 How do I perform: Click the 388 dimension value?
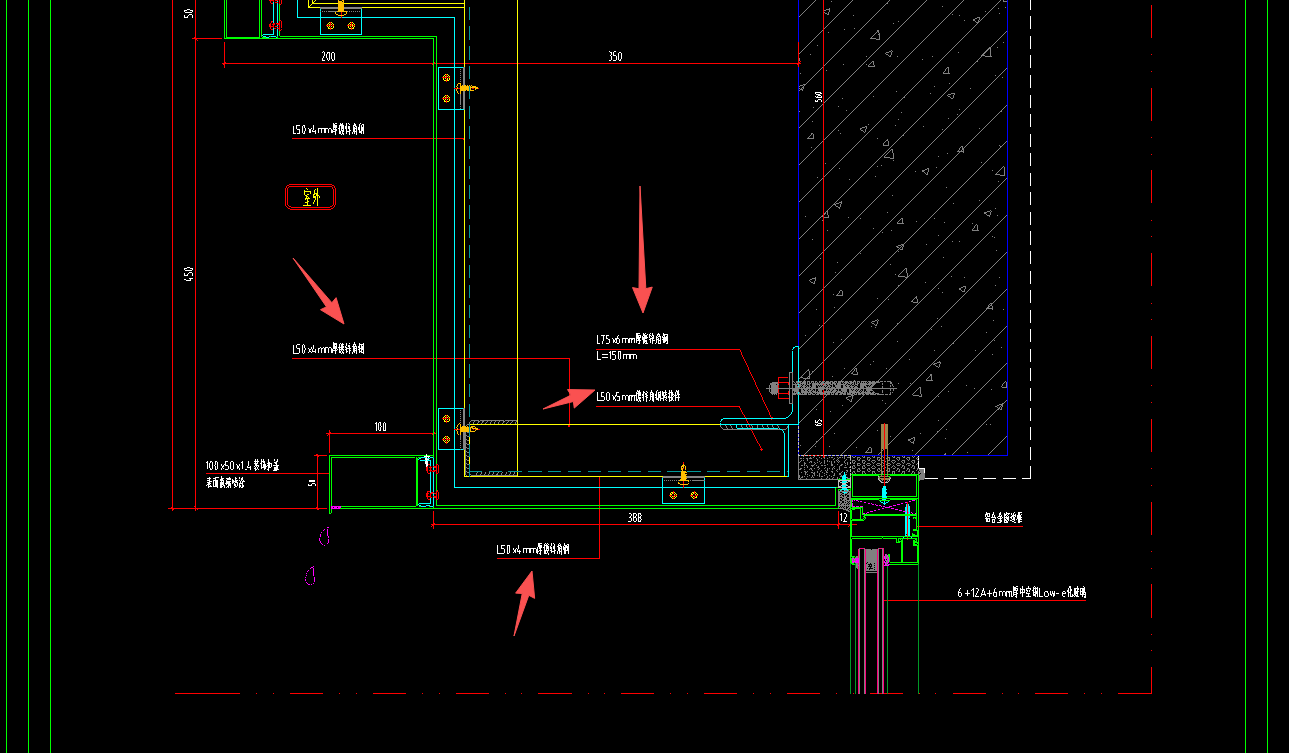[635, 518]
